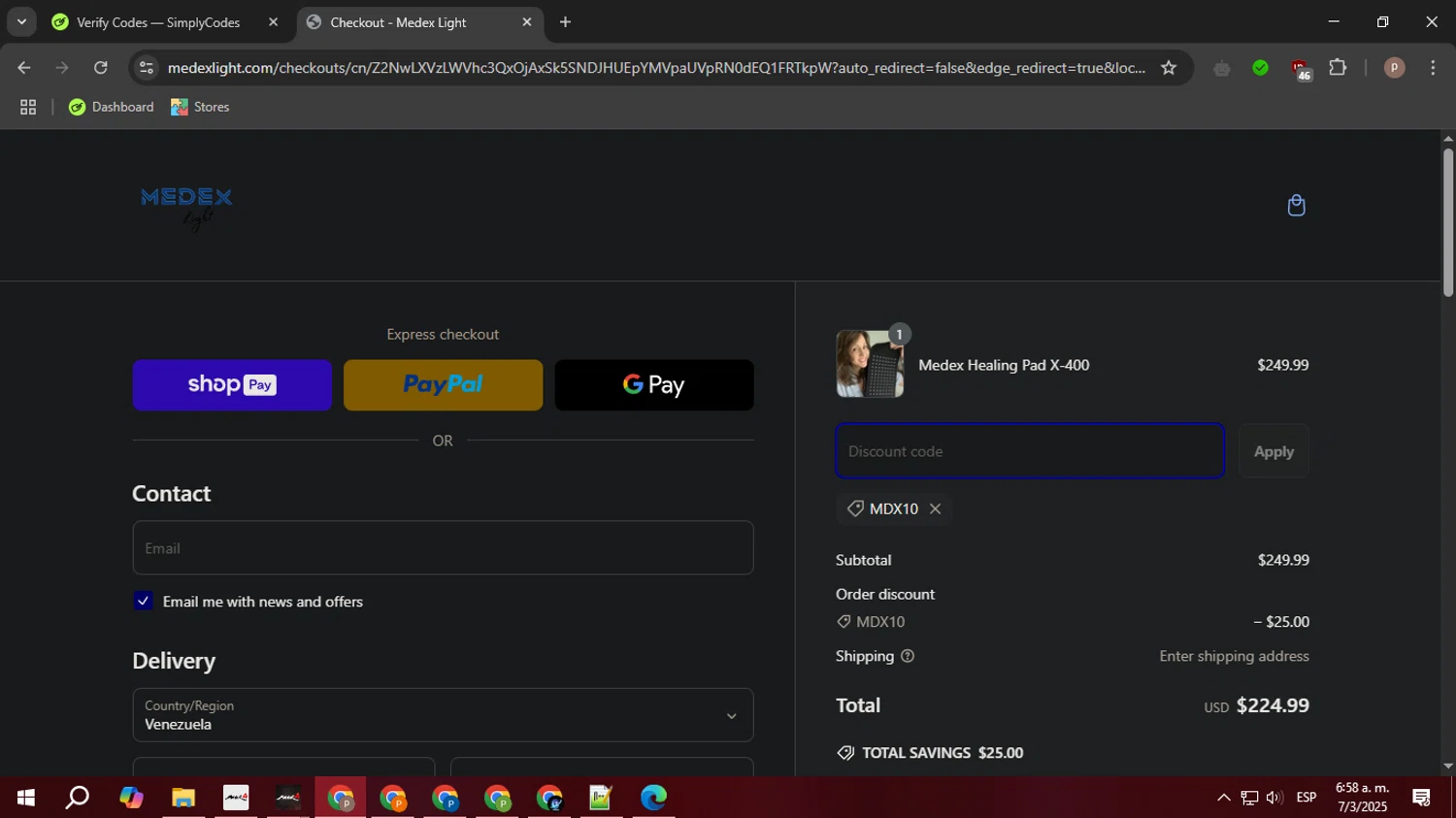Open the tab search dropdown arrow

tap(21, 21)
